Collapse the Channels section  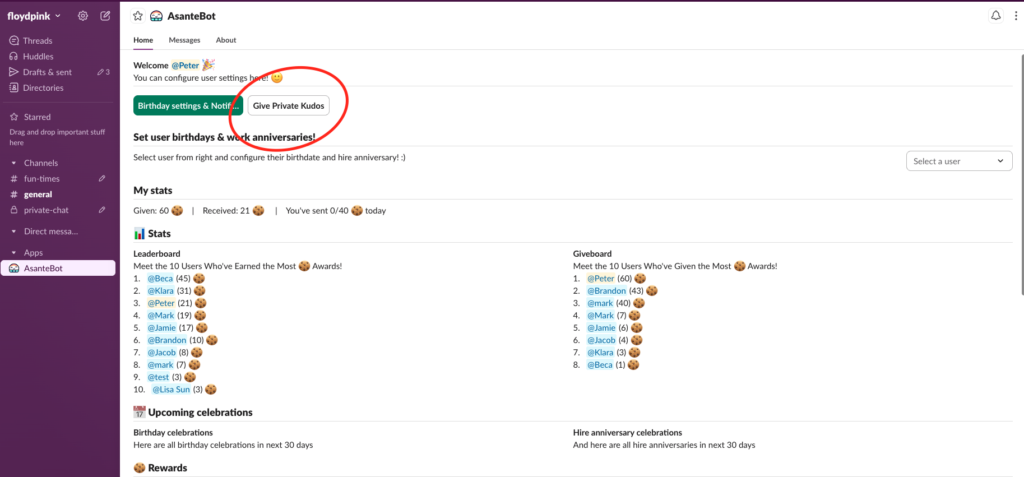click(14, 163)
